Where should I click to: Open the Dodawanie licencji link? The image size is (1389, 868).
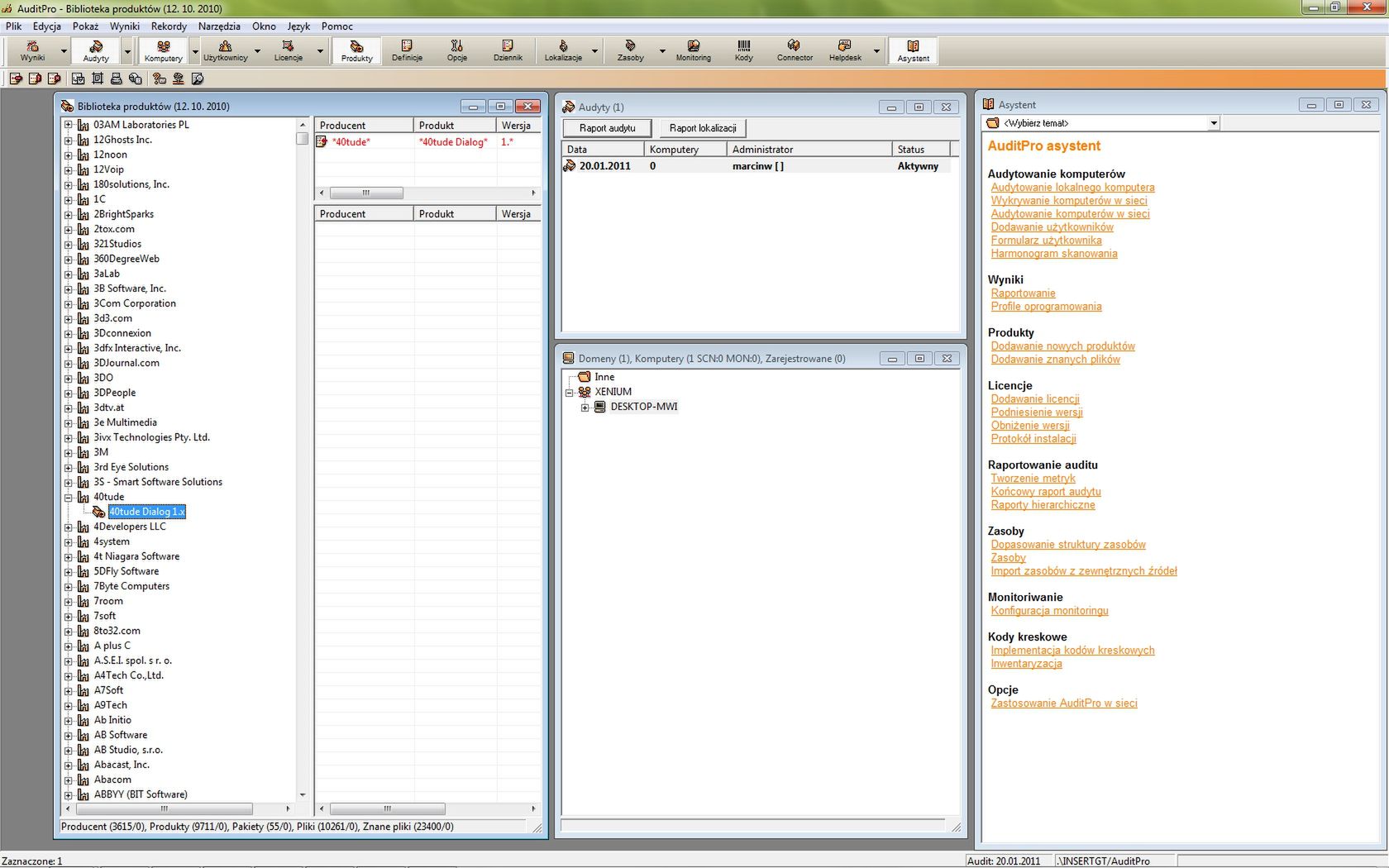coord(1035,399)
